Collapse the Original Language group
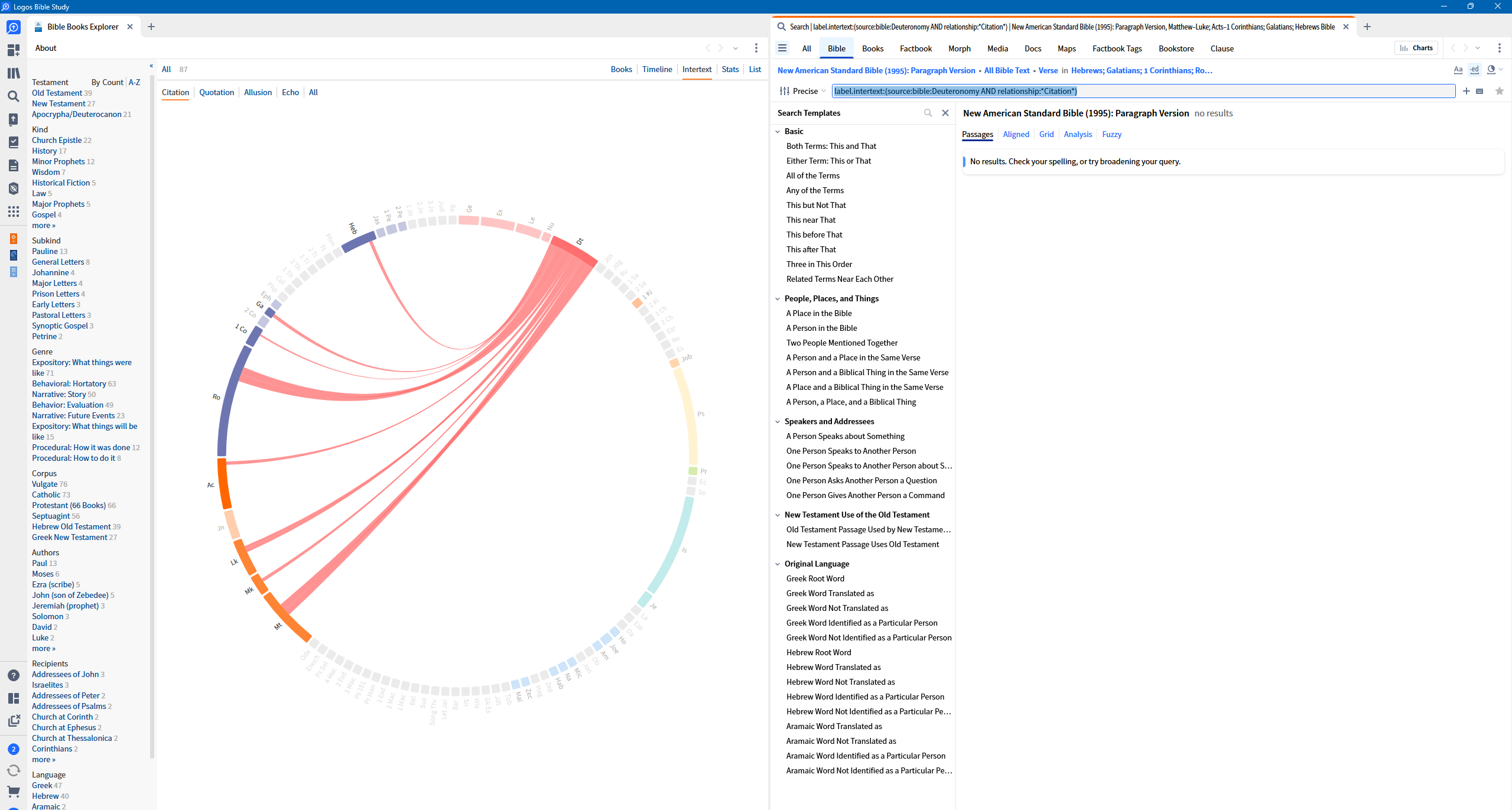Viewport: 1512px width, 810px height. tap(778, 564)
